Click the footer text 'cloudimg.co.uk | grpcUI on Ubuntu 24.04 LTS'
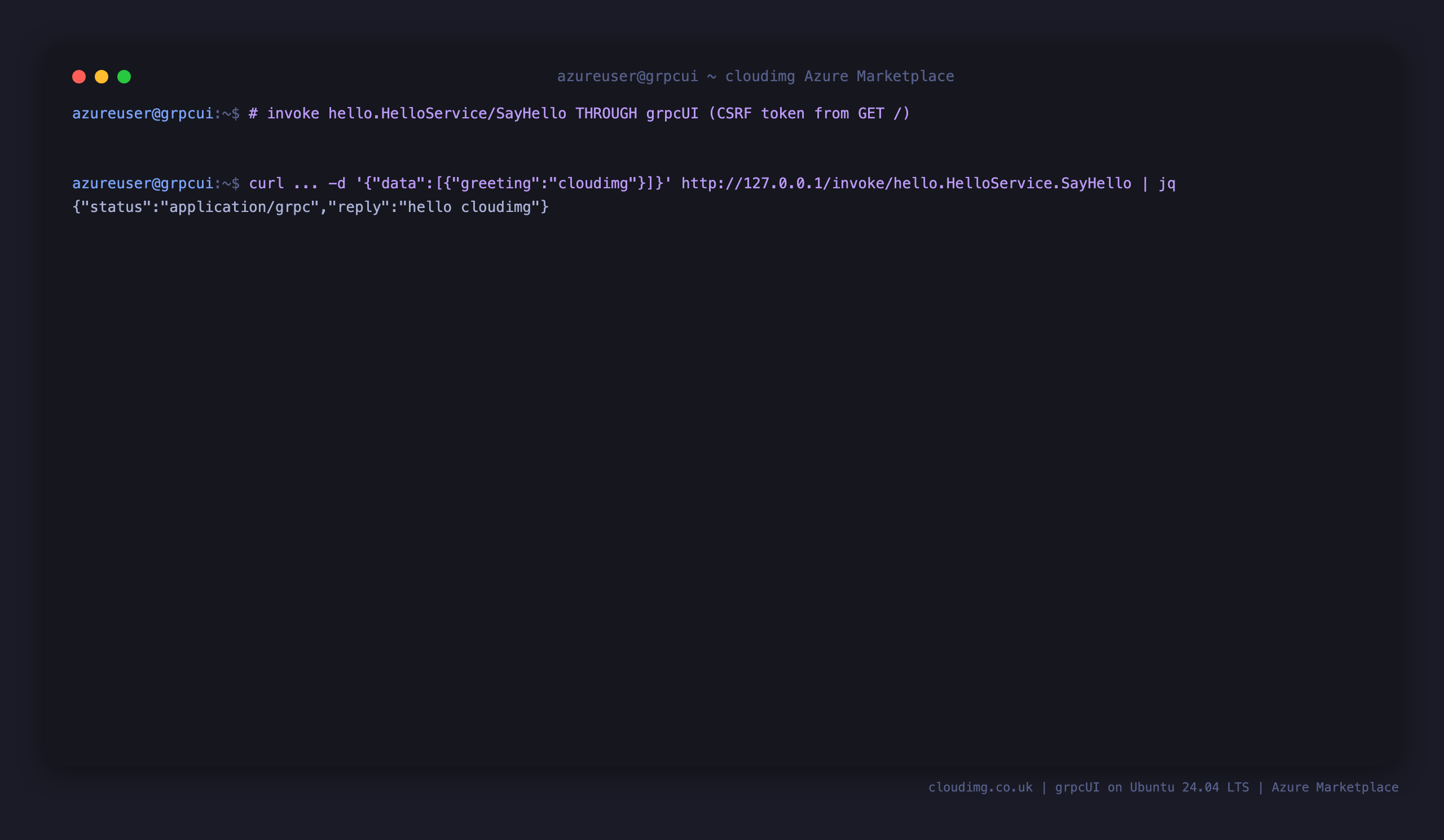 [x=1089, y=788]
